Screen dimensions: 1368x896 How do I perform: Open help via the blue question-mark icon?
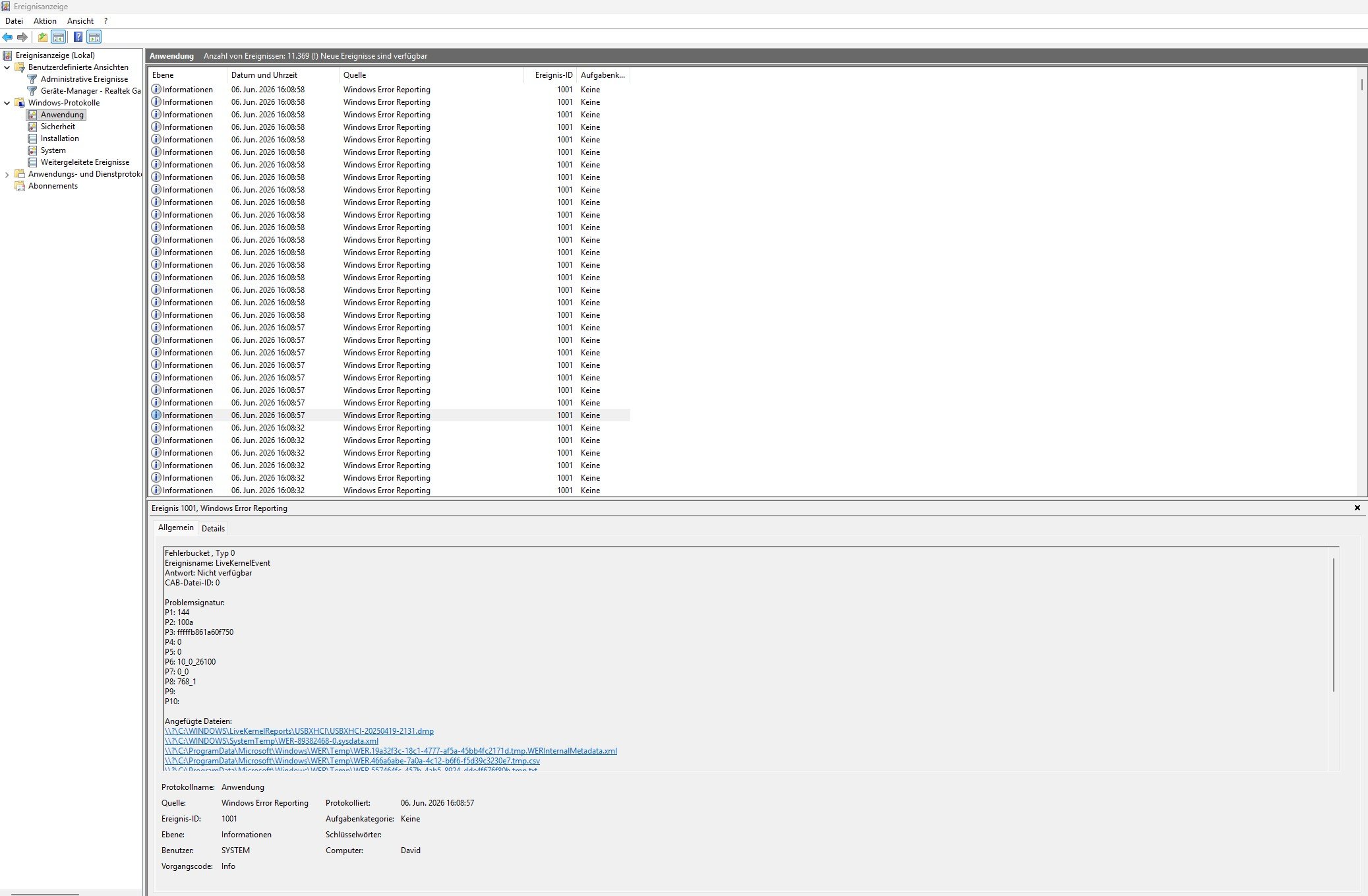(78, 38)
